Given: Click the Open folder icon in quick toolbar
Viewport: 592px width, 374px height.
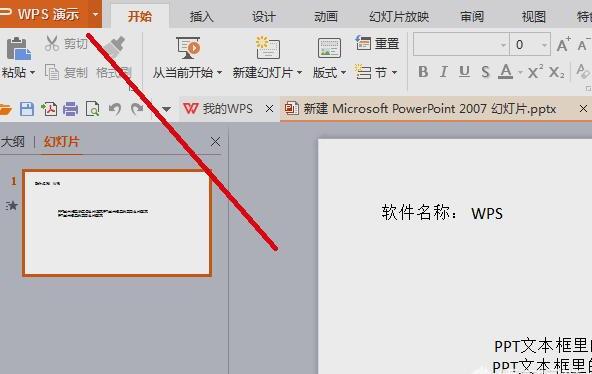Looking at the screenshot, I should click(x=5, y=109).
